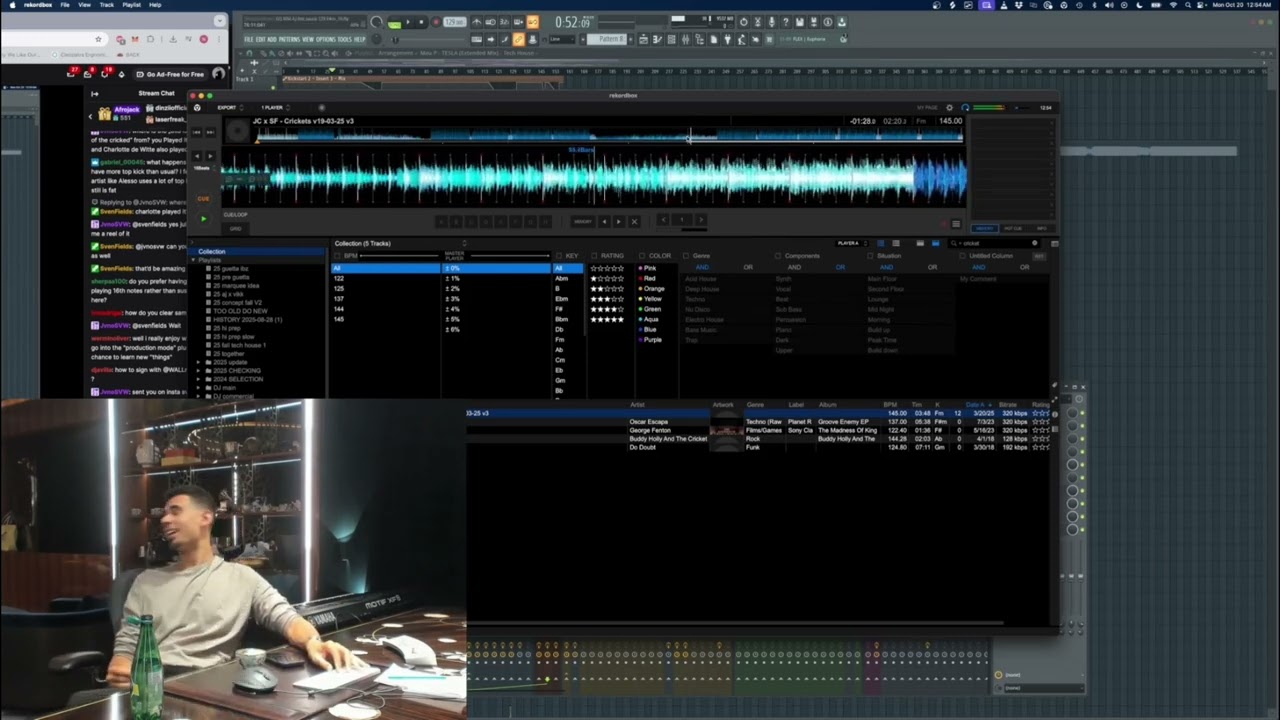Image resolution: width=1280 pixels, height=720 pixels.
Task: Open the Track menu in macOS menu bar
Action: tap(107, 5)
